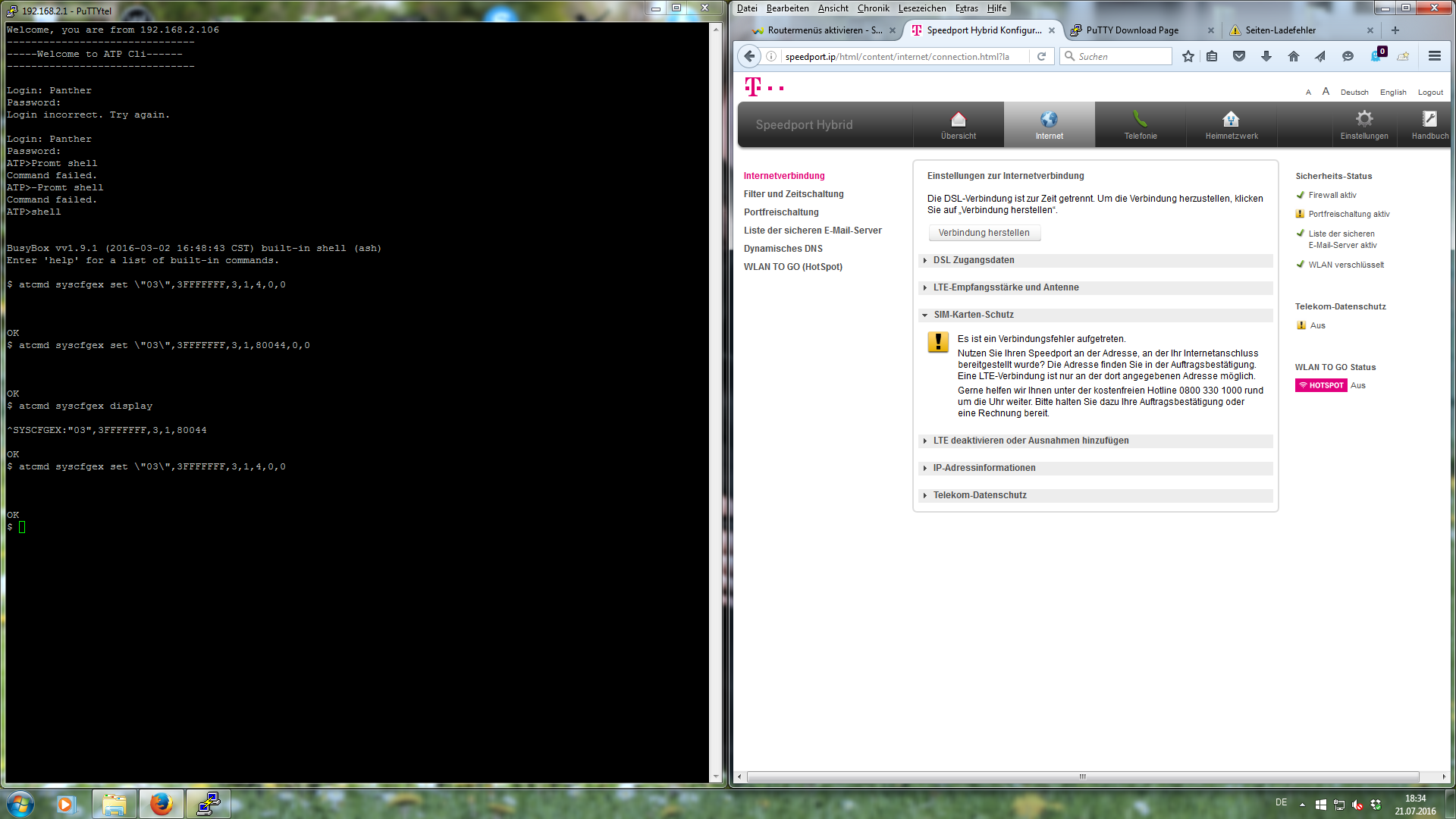Image resolution: width=1456 pixels, height=819 pixels.
Task: Open Datei menu in Firefox
Action: [747, 8]
